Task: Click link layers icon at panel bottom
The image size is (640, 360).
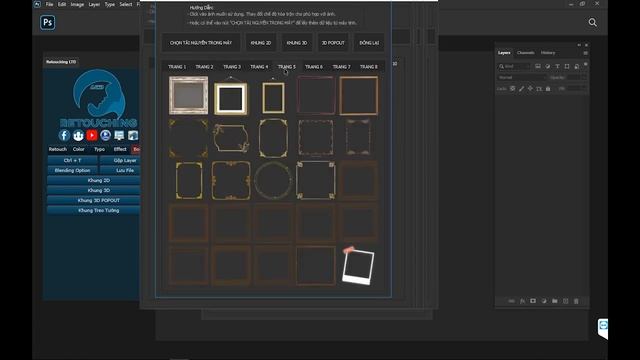Action: click(x=511, y=301)
